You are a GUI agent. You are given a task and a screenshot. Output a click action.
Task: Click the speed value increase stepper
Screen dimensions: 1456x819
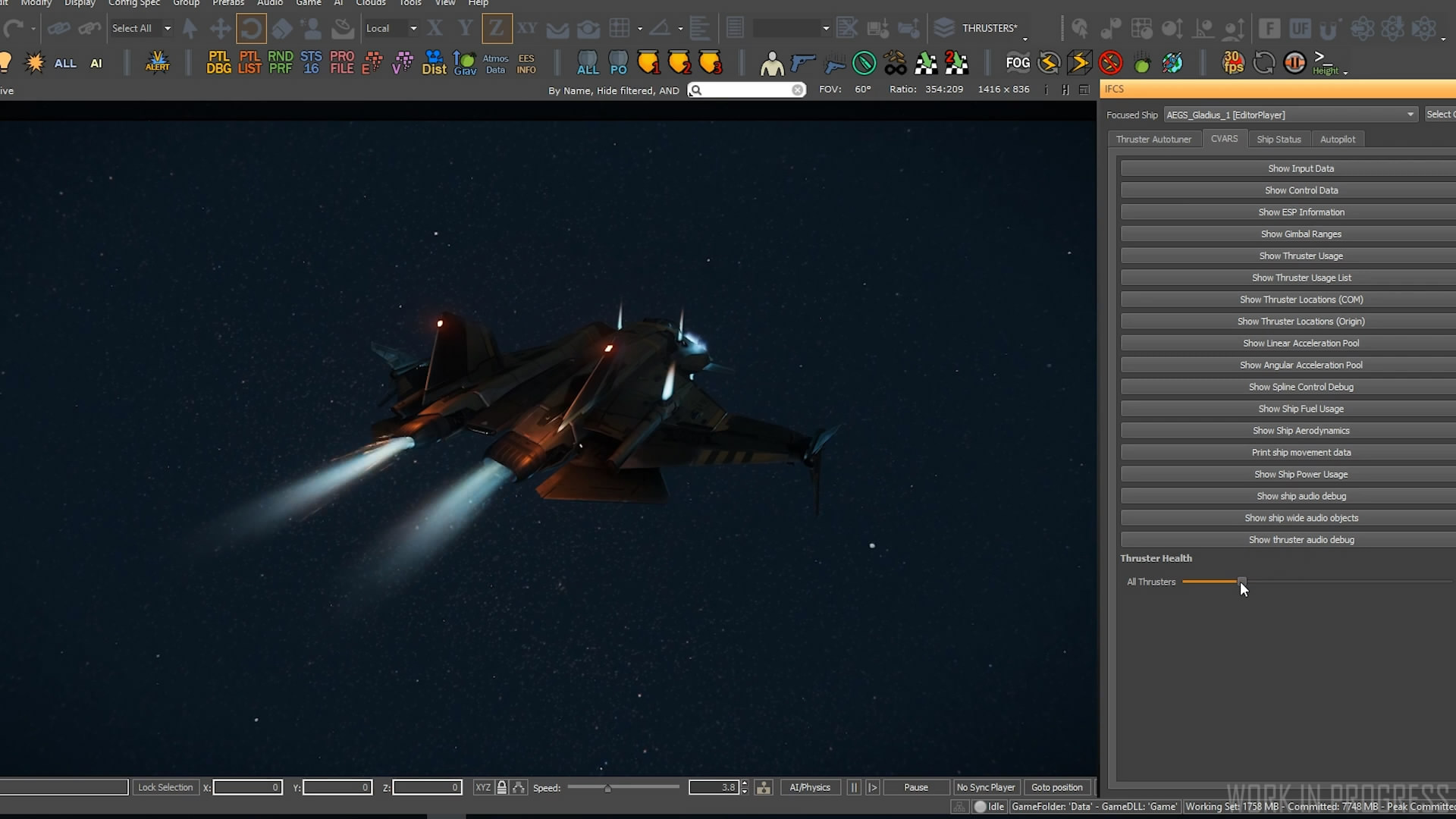coord(745,783)
